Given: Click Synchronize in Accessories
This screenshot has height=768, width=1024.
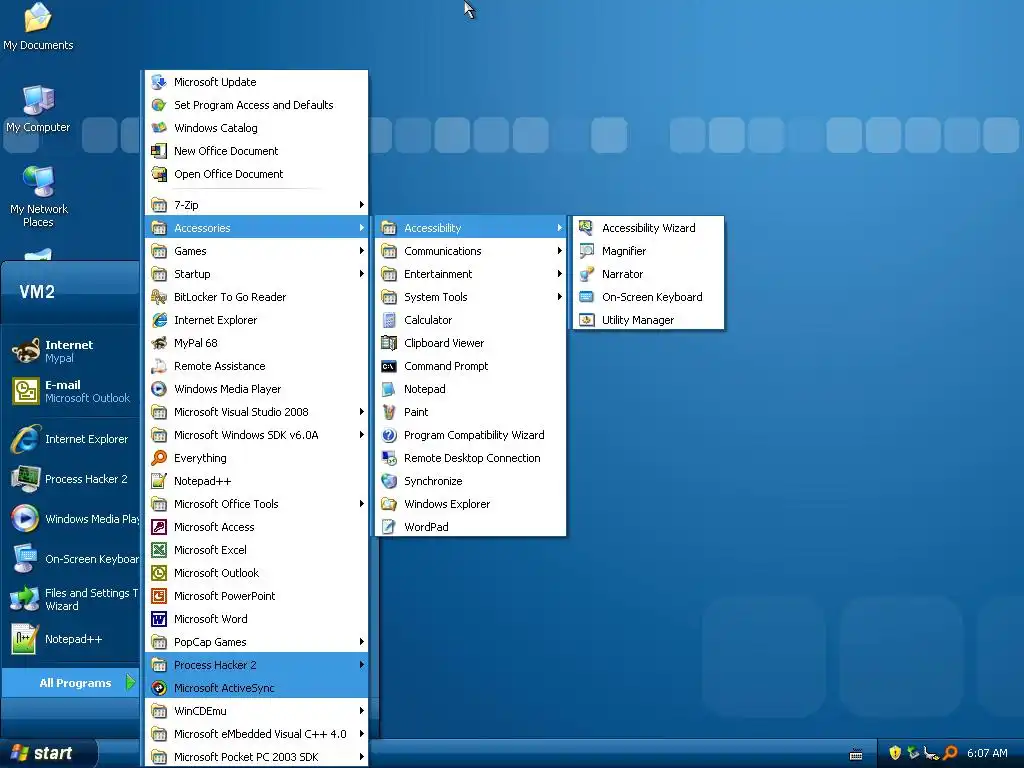Looking at the screenshot, I should (470, 481).
